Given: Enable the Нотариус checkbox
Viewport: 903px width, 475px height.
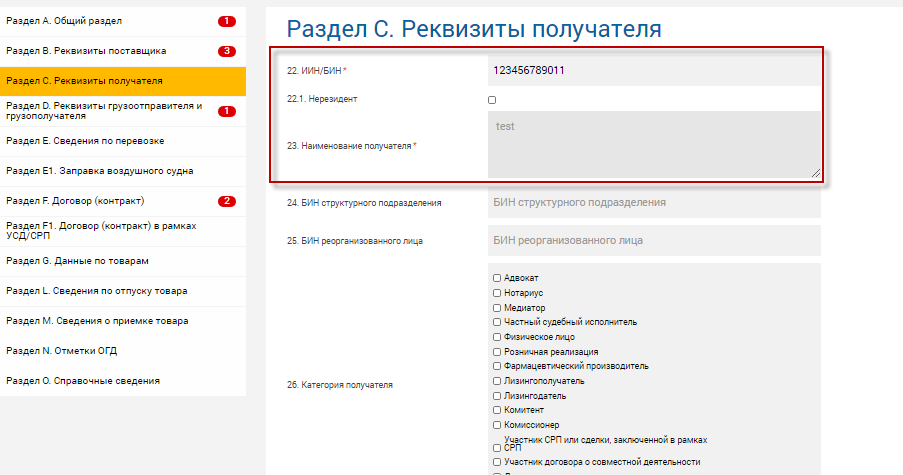Looking at the screenshot, I should [497, 293].
